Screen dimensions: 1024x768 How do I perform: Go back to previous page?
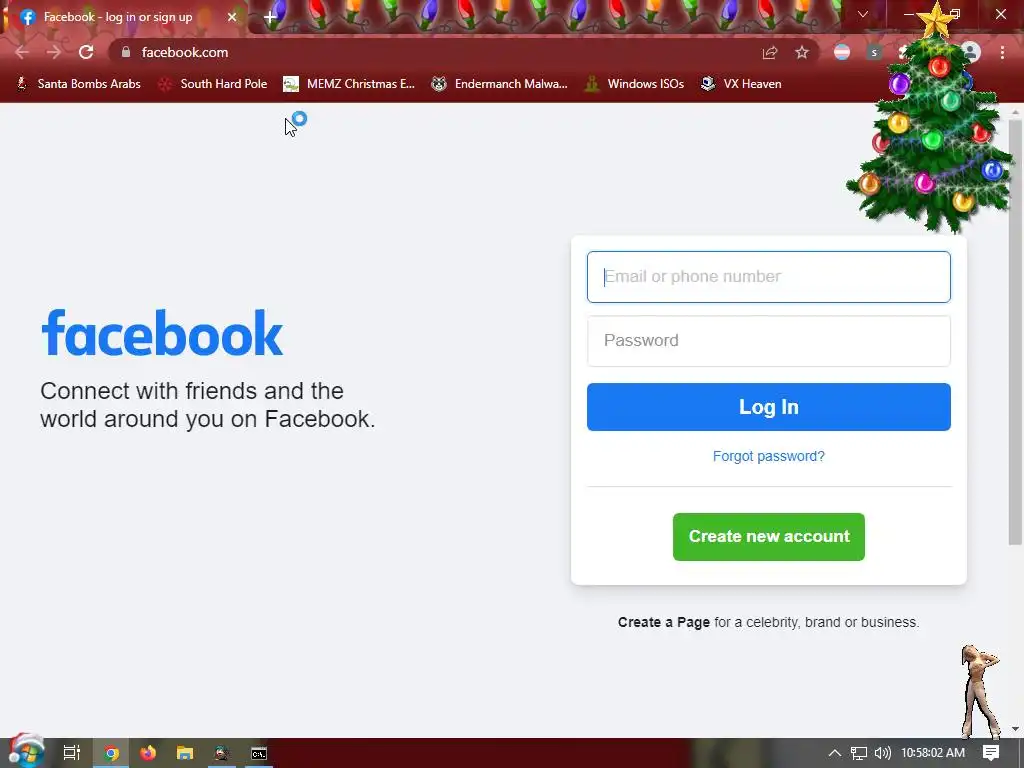(22, 52)
